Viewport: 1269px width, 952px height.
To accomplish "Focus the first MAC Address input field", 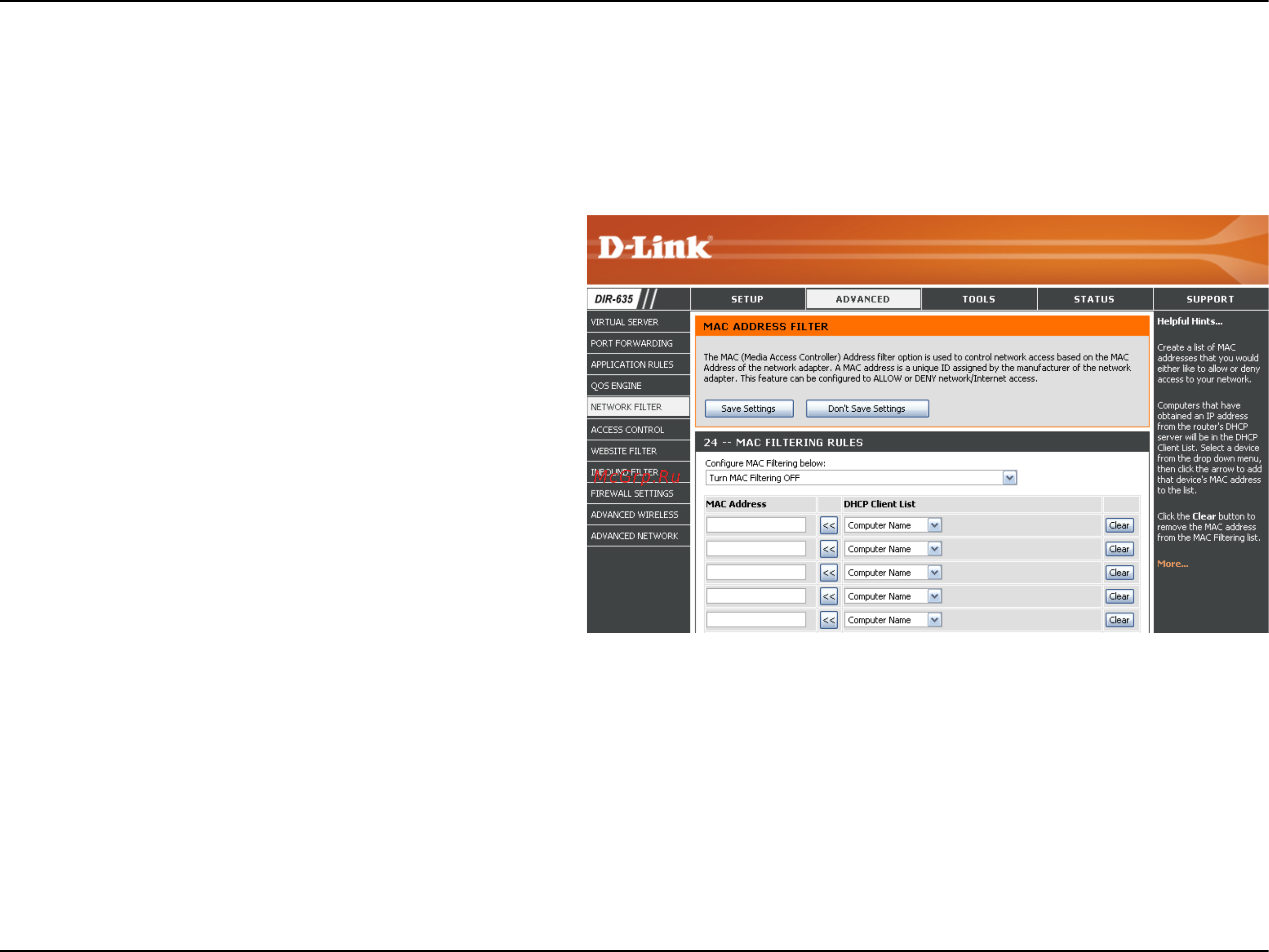I will click(755, 525).
